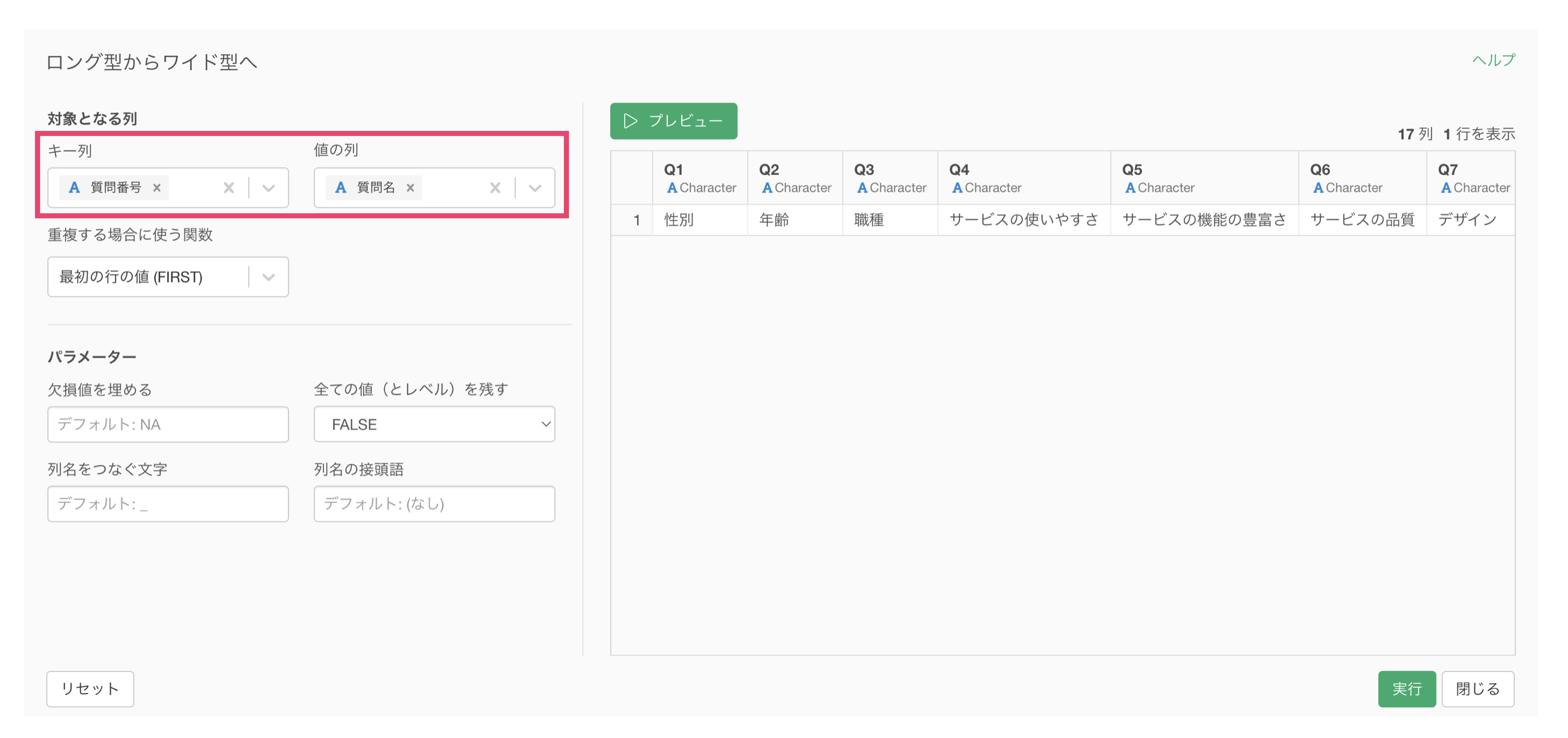Click the 職種 cell
Image resolution: width=1568 pixels, height=738 pixels.
pos(890,219)
